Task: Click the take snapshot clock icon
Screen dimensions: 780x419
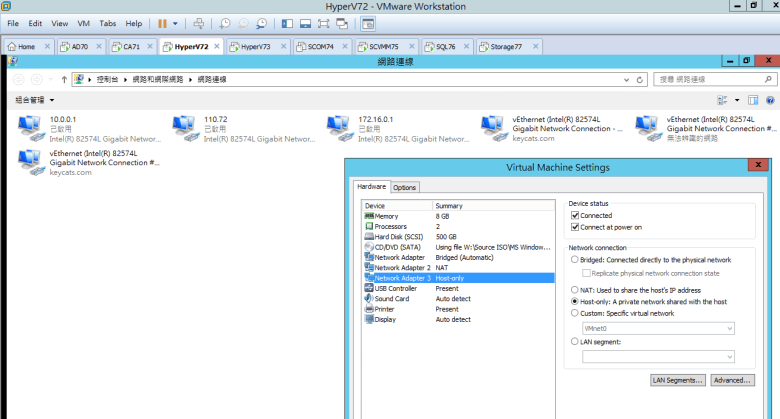Action: pos(225,22)
